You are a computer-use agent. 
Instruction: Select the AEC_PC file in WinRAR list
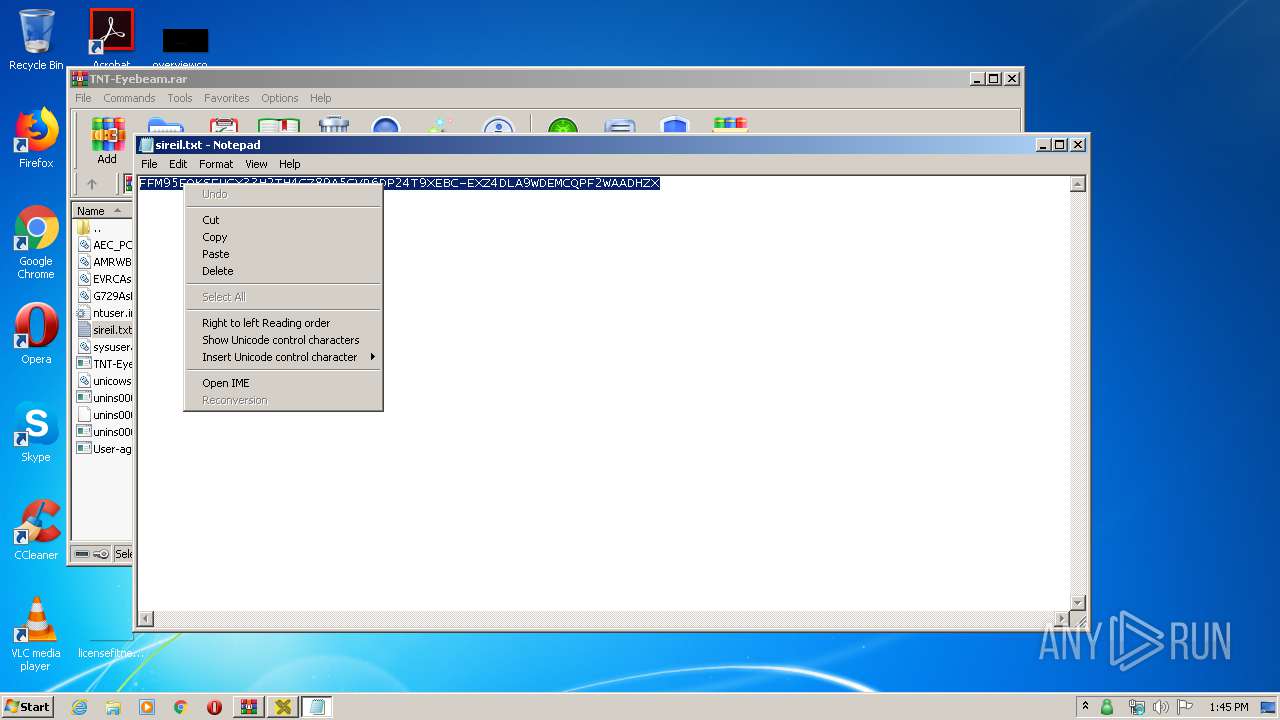coord(105,245)
